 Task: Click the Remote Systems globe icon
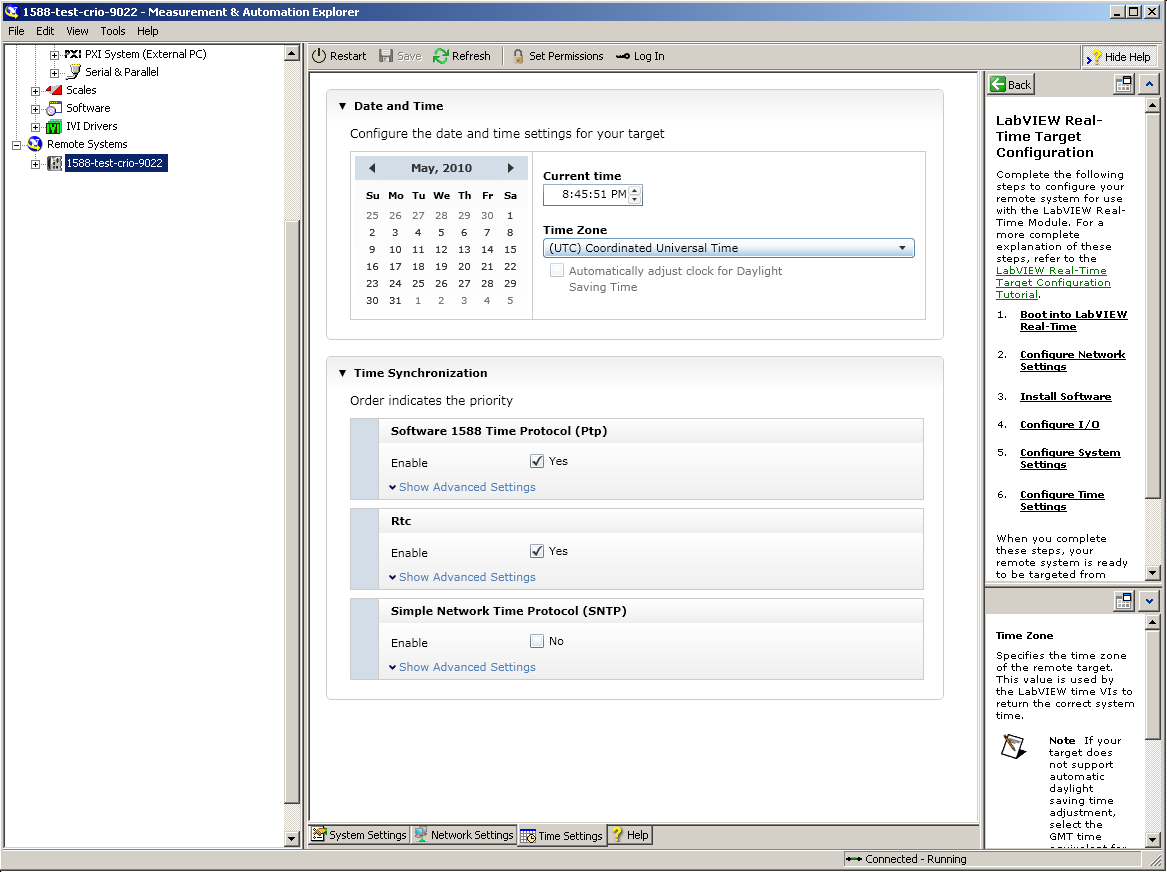[35, 144]
